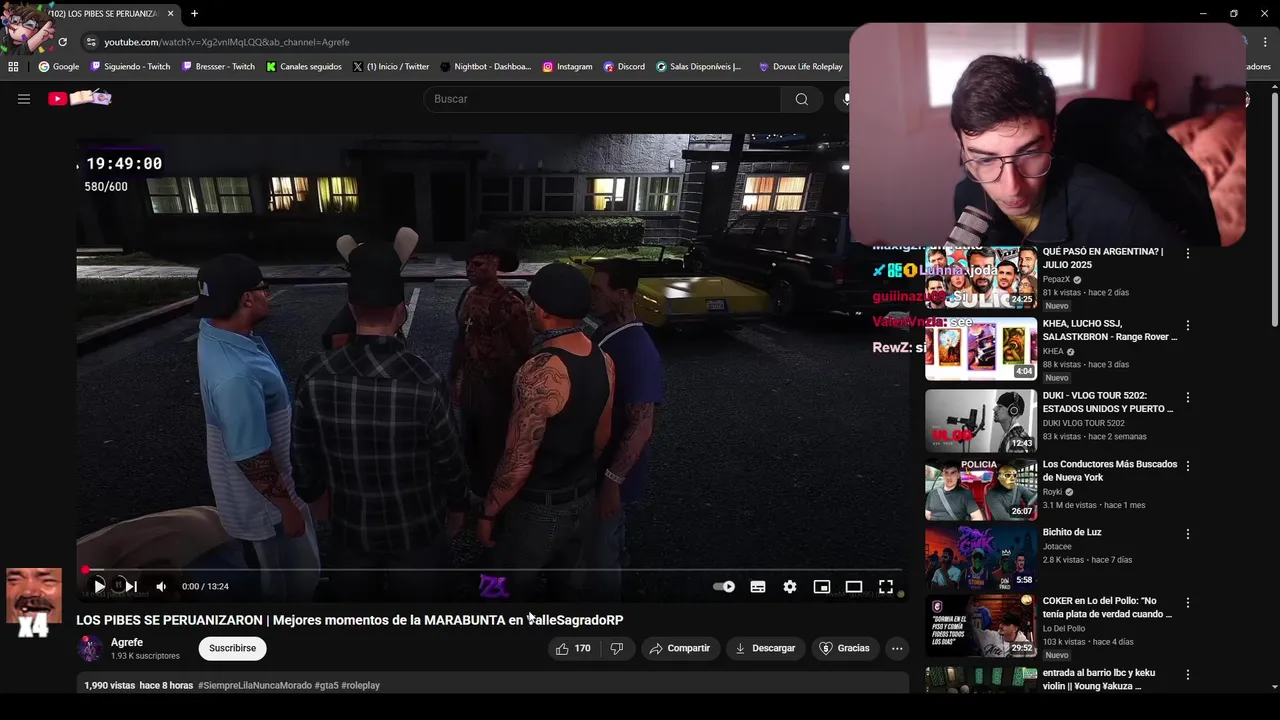Open the Google bookmark
1280x720 pixels.
pos(59,67)
